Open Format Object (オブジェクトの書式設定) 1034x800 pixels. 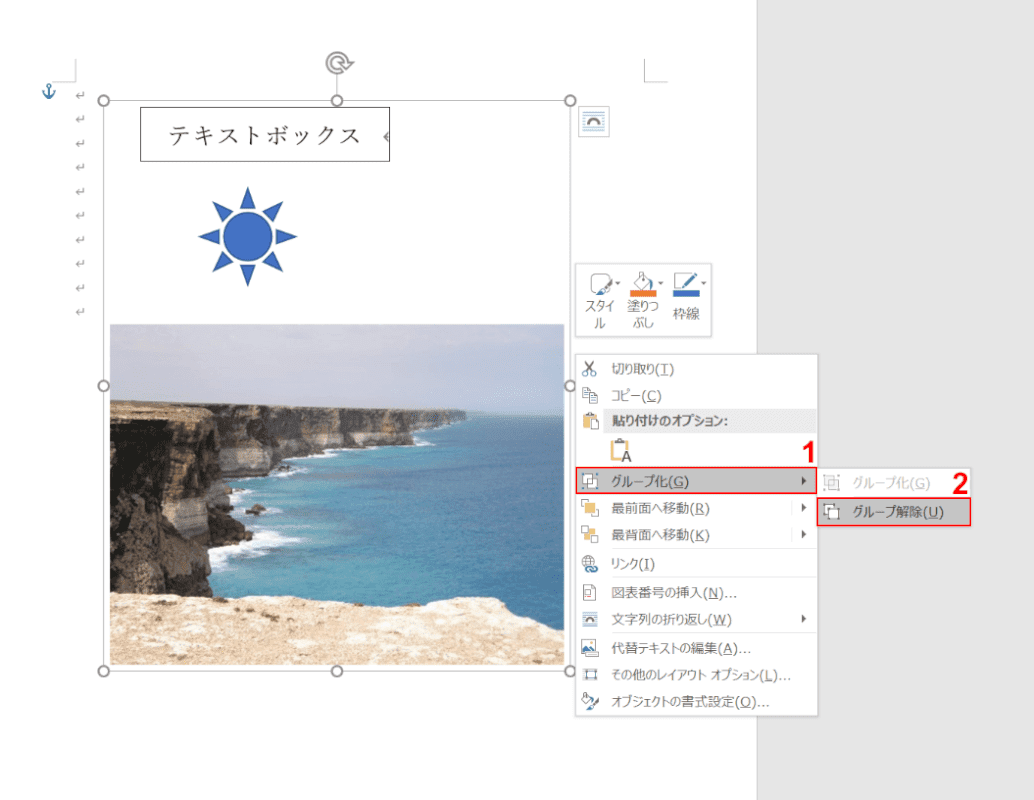[x=696, y=701]
